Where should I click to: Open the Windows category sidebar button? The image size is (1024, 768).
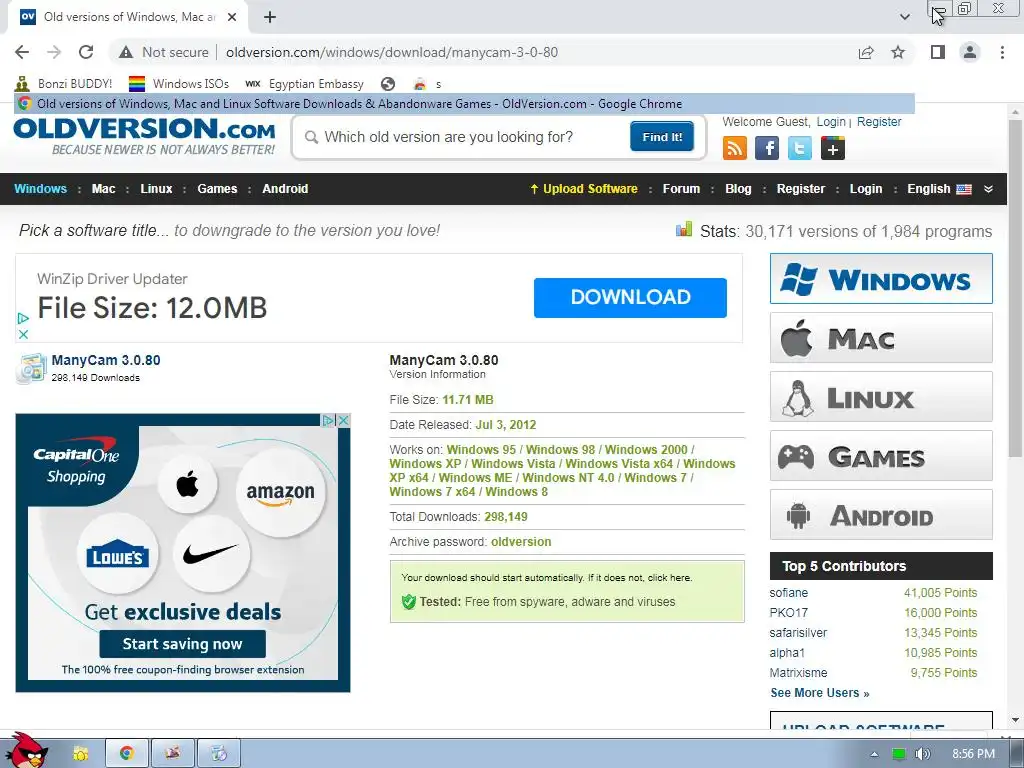pyautogui.click(x=881, y=279)
